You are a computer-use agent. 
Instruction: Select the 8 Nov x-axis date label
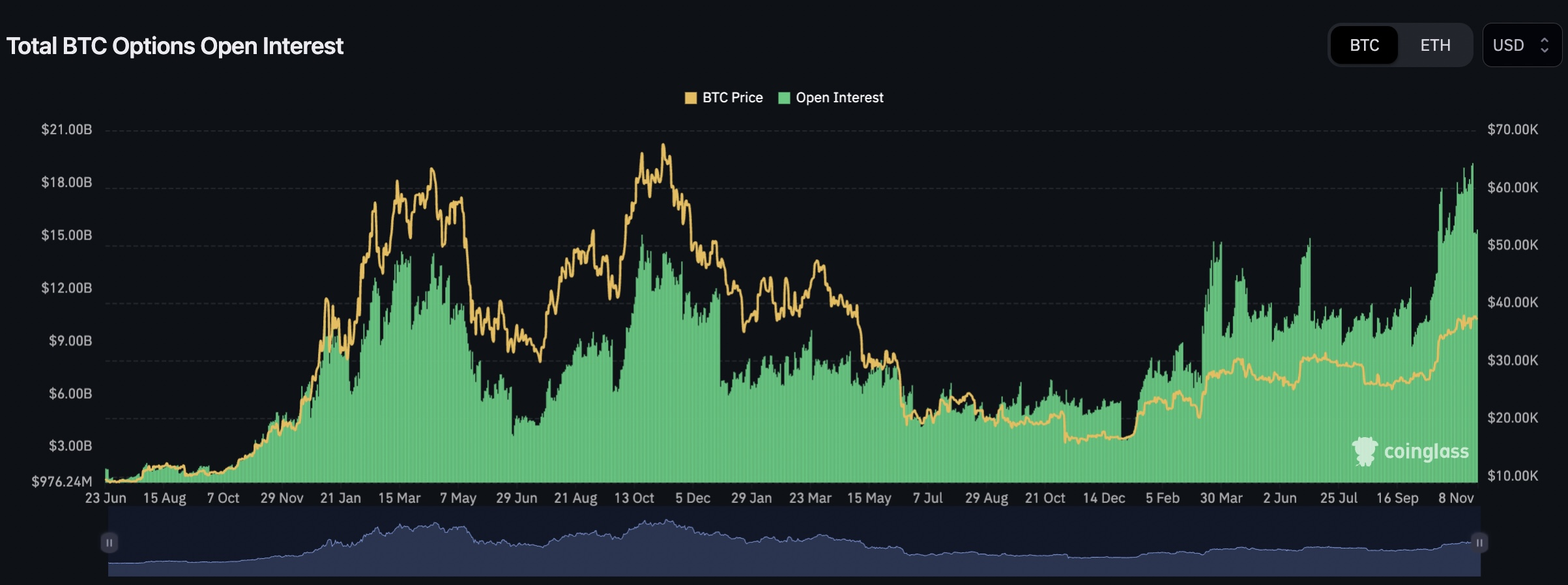point(1456,498)
